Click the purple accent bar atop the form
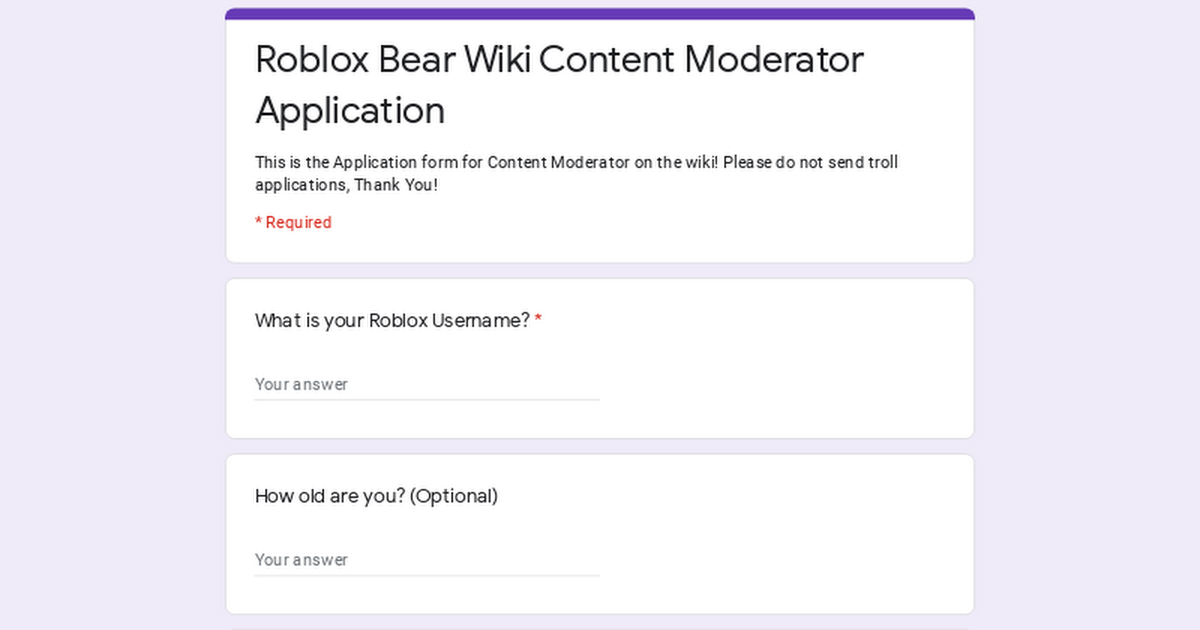 [600, 14]
